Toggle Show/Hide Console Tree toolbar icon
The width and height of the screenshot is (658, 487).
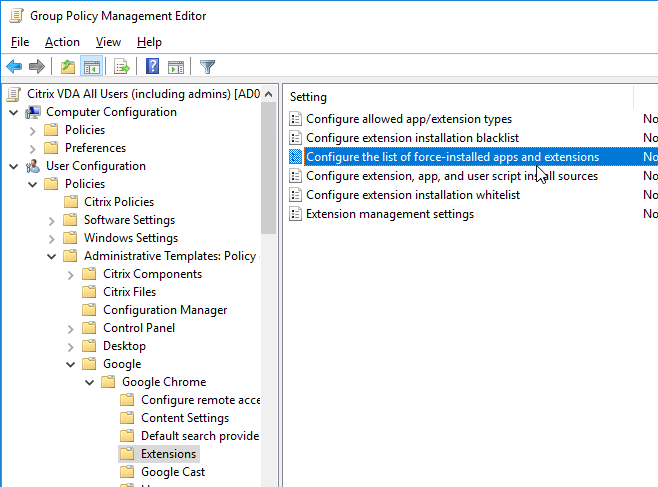91,66
